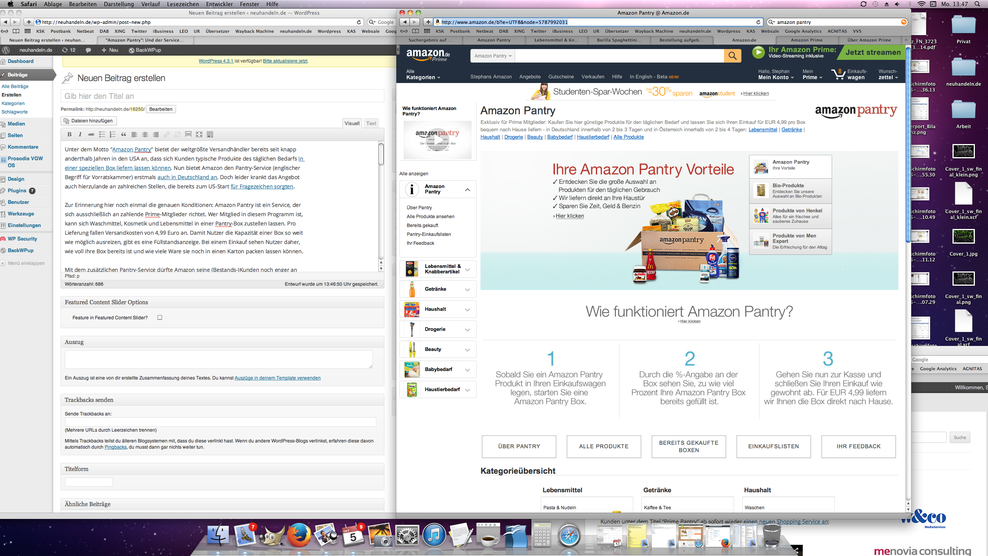Image resolution: width=988 pixels, height=556 pixels.
Task: Click the Amazon Prime video play icon
Action: (x=758, y=52)
